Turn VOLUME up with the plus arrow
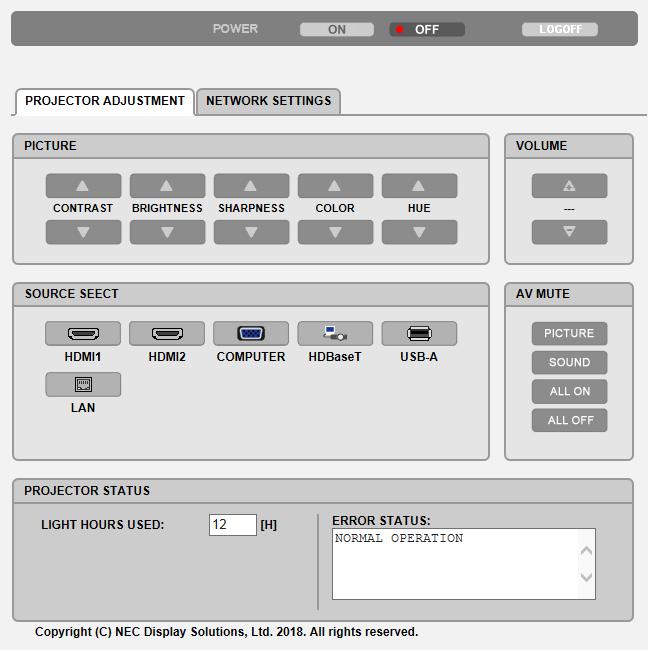648x650 pixels. click(569, 186)
